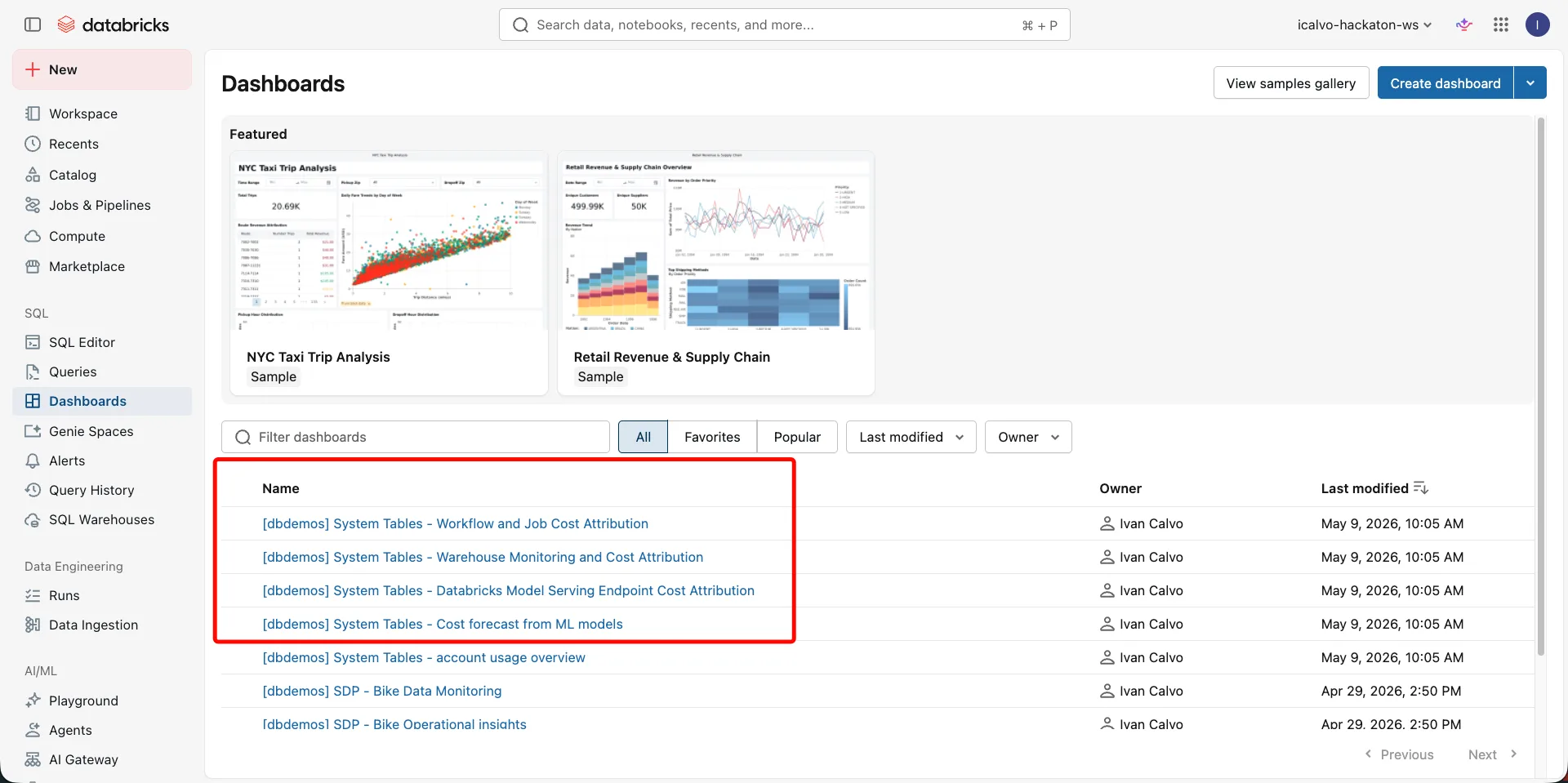This screenshot has width=1568, height=783.
Task: Click the Alerts bell icon
Action: 33,460
